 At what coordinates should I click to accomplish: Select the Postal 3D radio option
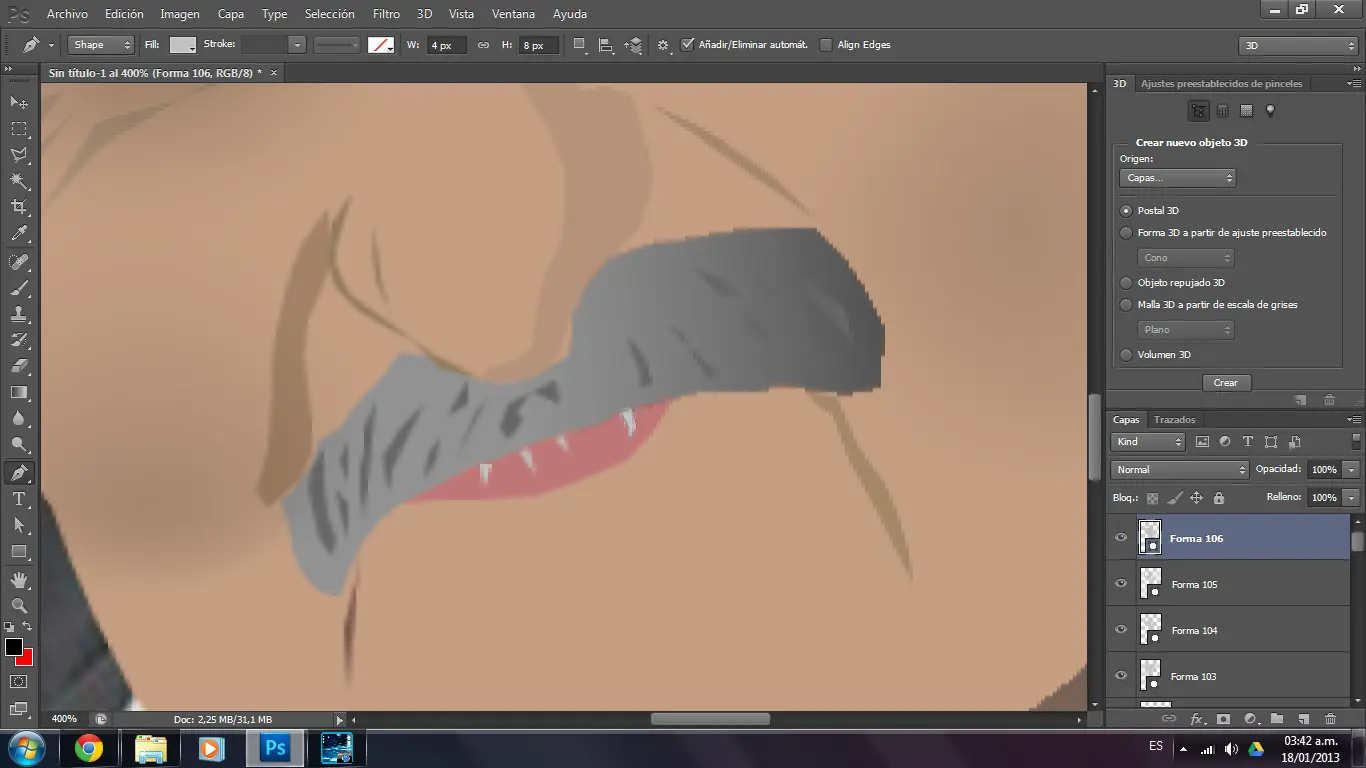coord(1127,211)
